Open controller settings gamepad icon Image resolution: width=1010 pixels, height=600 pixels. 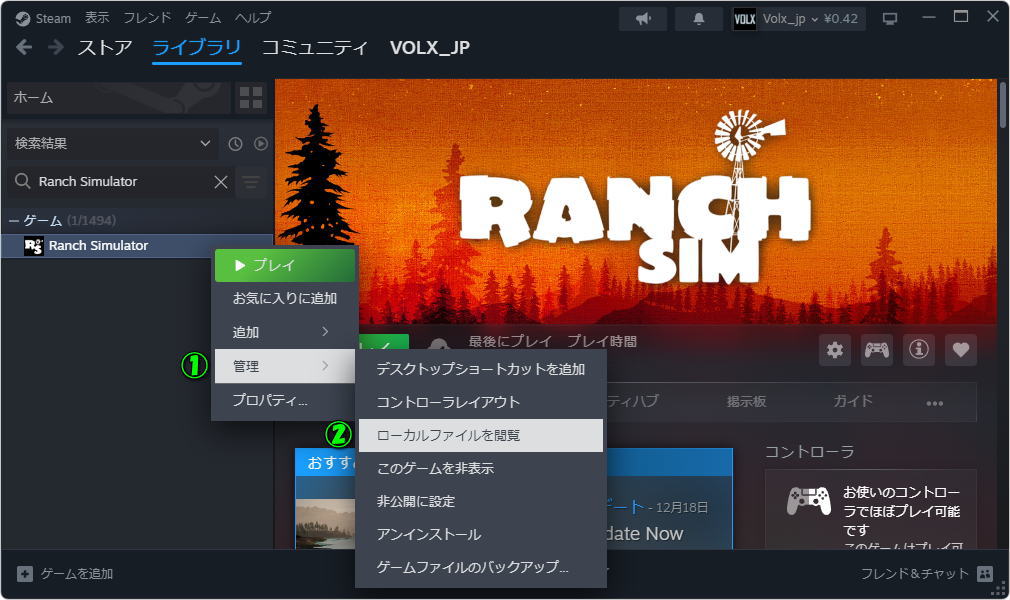click(877, 350)
